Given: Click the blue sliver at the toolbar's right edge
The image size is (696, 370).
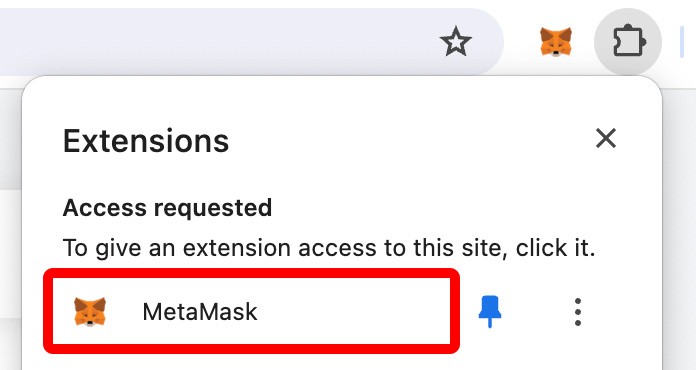Looking at the screenshot, I should tap(681, 42).
